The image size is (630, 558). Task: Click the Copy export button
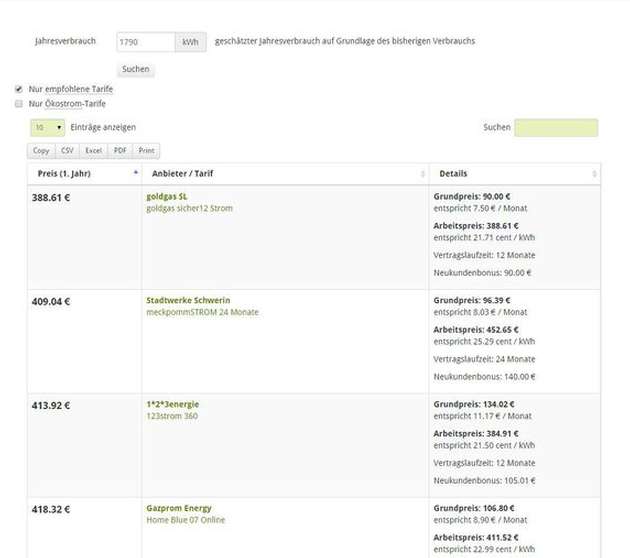point(41,151)
